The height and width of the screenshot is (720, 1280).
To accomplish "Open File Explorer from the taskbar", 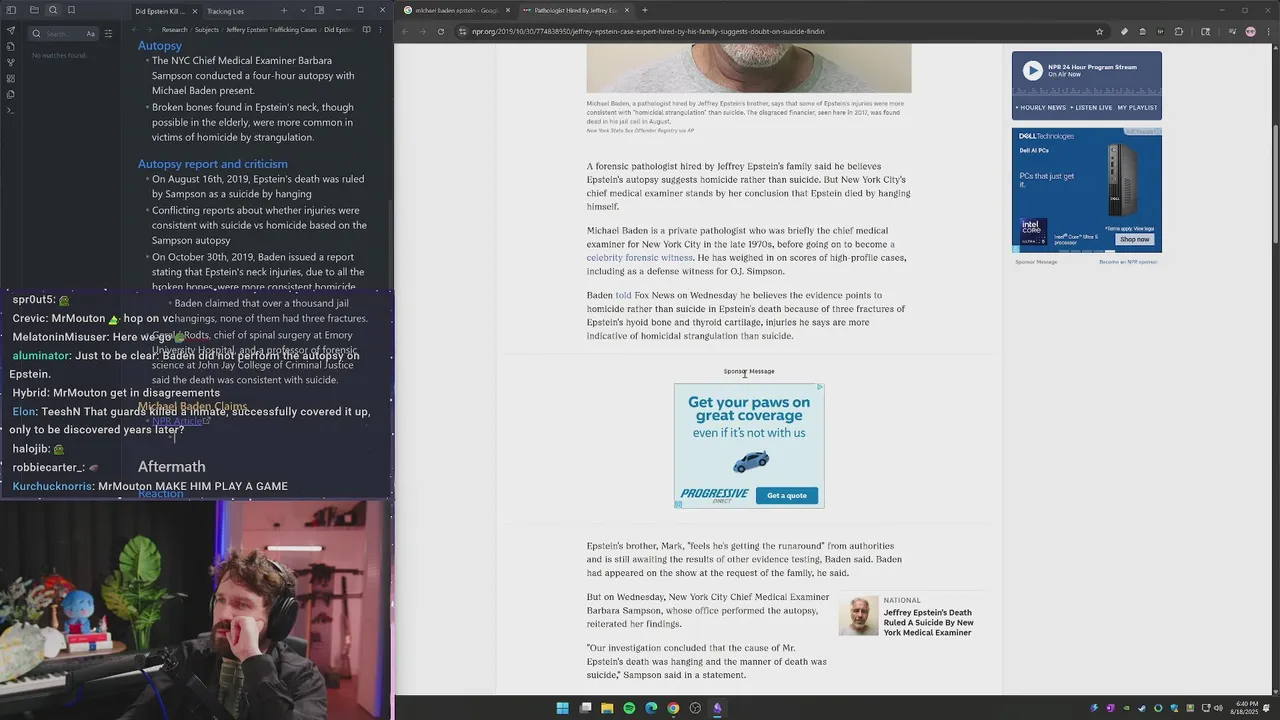I will pyautogui.click(x=607, y=708).
